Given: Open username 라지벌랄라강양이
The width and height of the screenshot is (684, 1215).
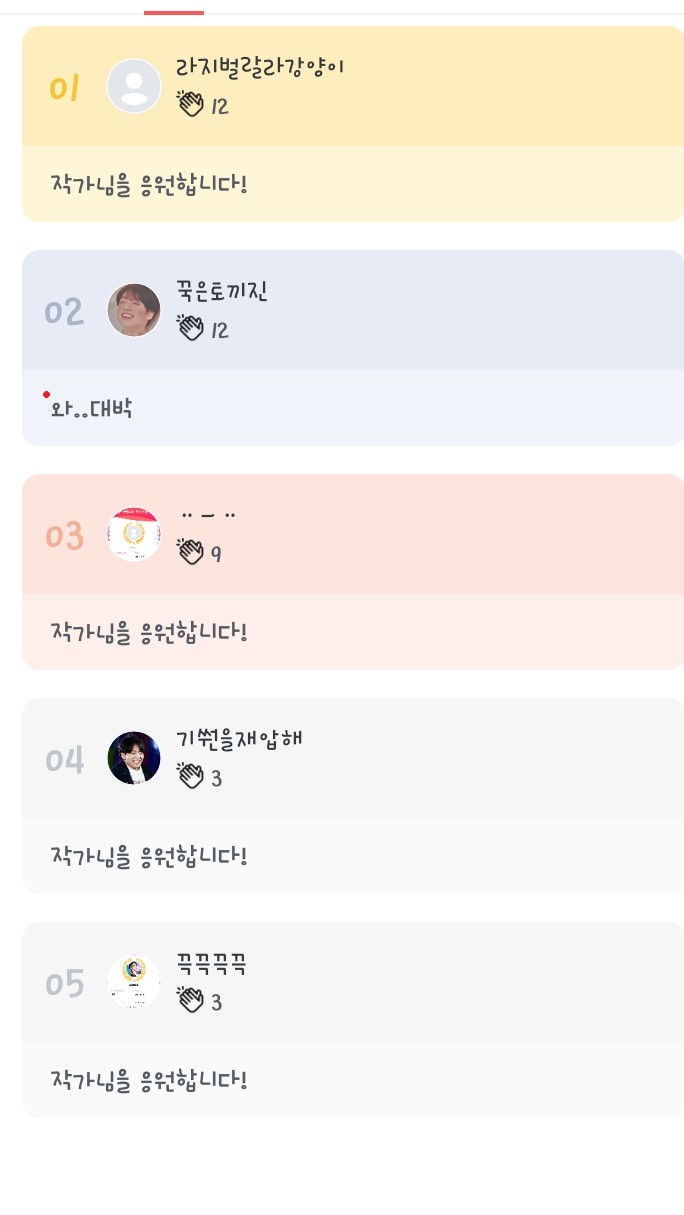Looking at the screenshot, I should coord(259,68).
